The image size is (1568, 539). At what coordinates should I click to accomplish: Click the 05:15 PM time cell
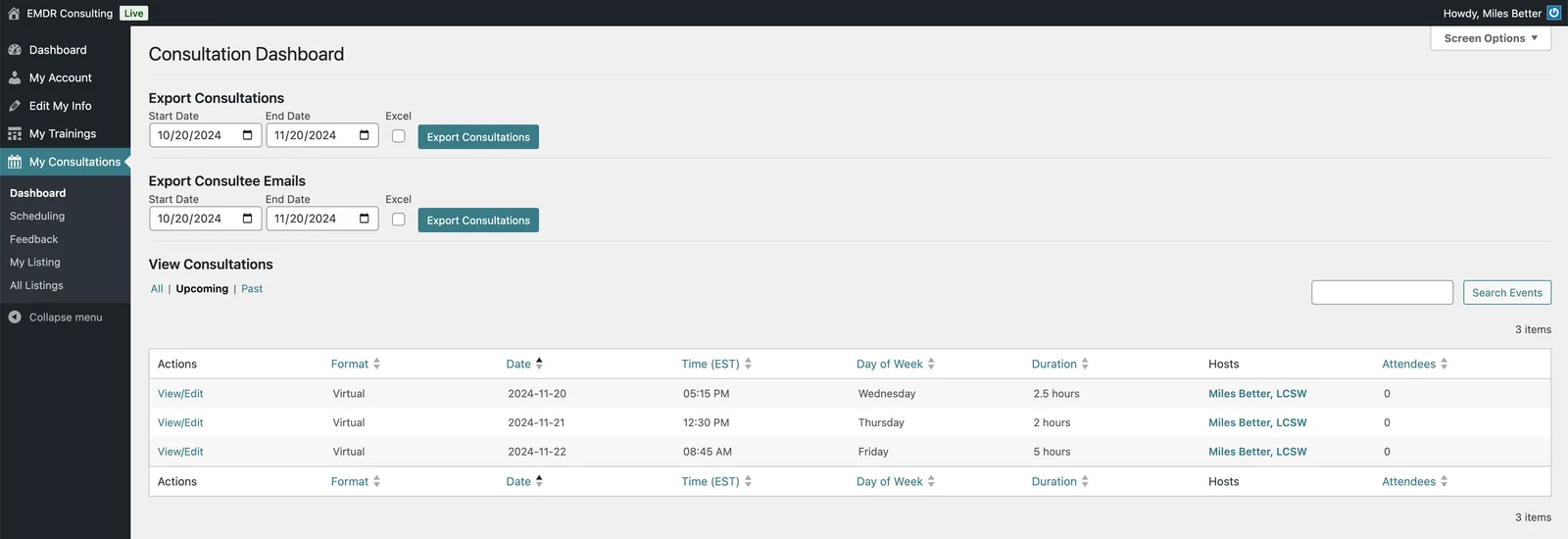tap(706, 394)
